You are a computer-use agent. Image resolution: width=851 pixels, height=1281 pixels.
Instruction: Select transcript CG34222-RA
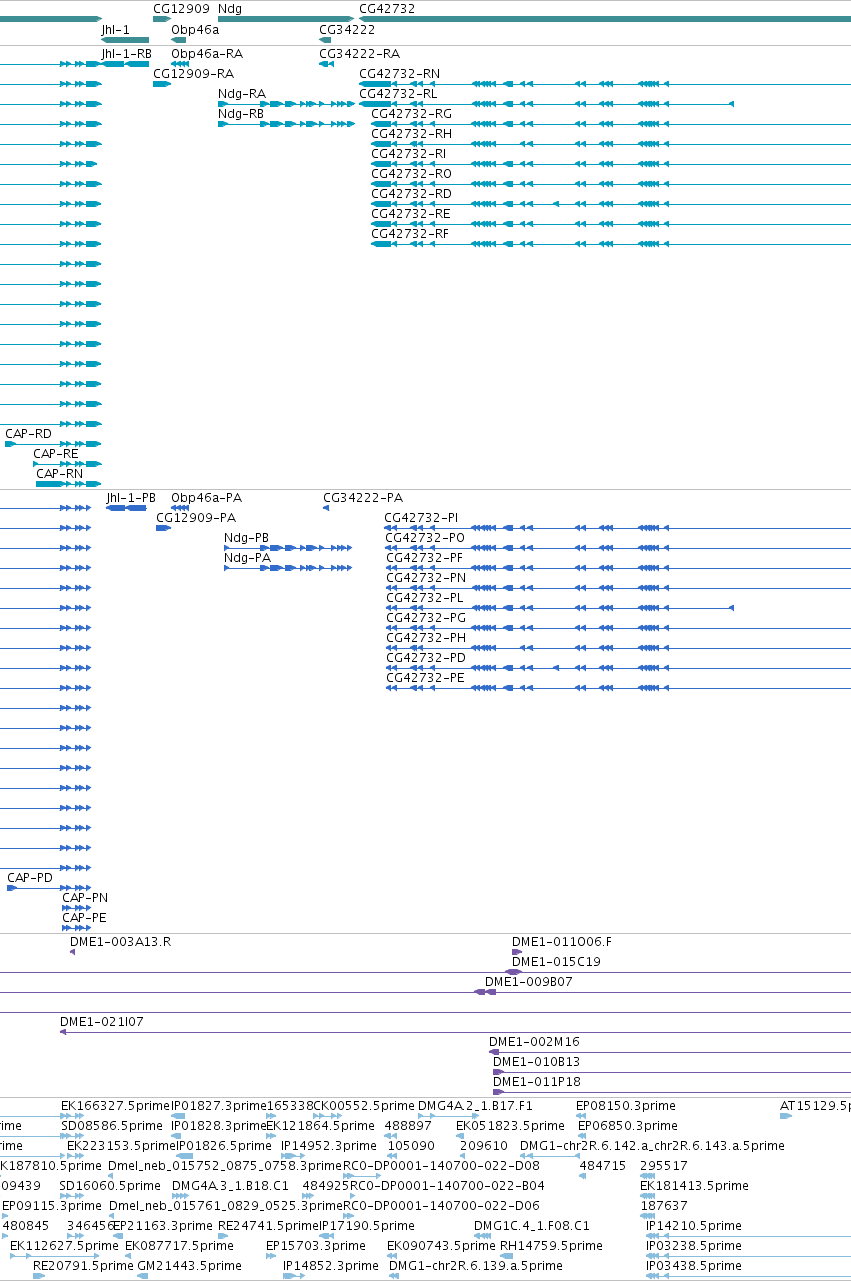click(x=359, y=53)
